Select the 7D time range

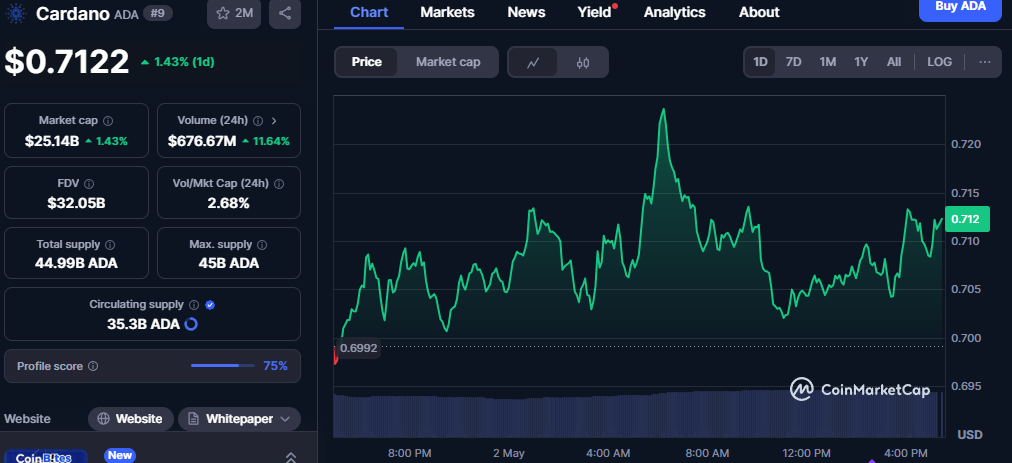793,62
